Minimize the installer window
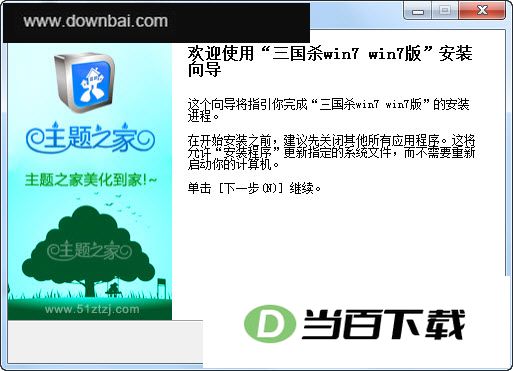 [418, 10]
